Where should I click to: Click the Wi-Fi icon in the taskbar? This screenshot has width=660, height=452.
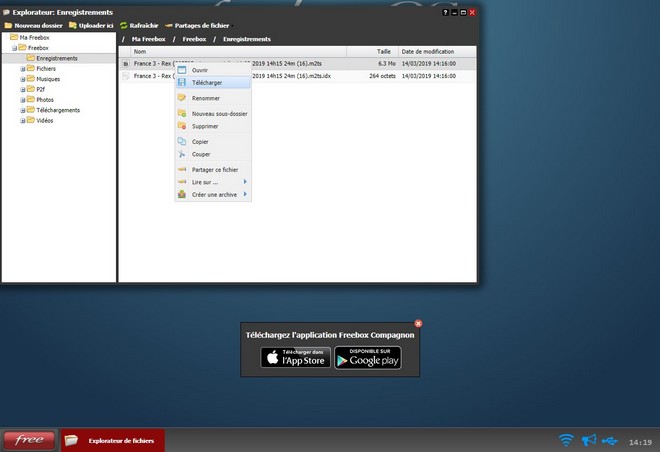pos(567,440)
